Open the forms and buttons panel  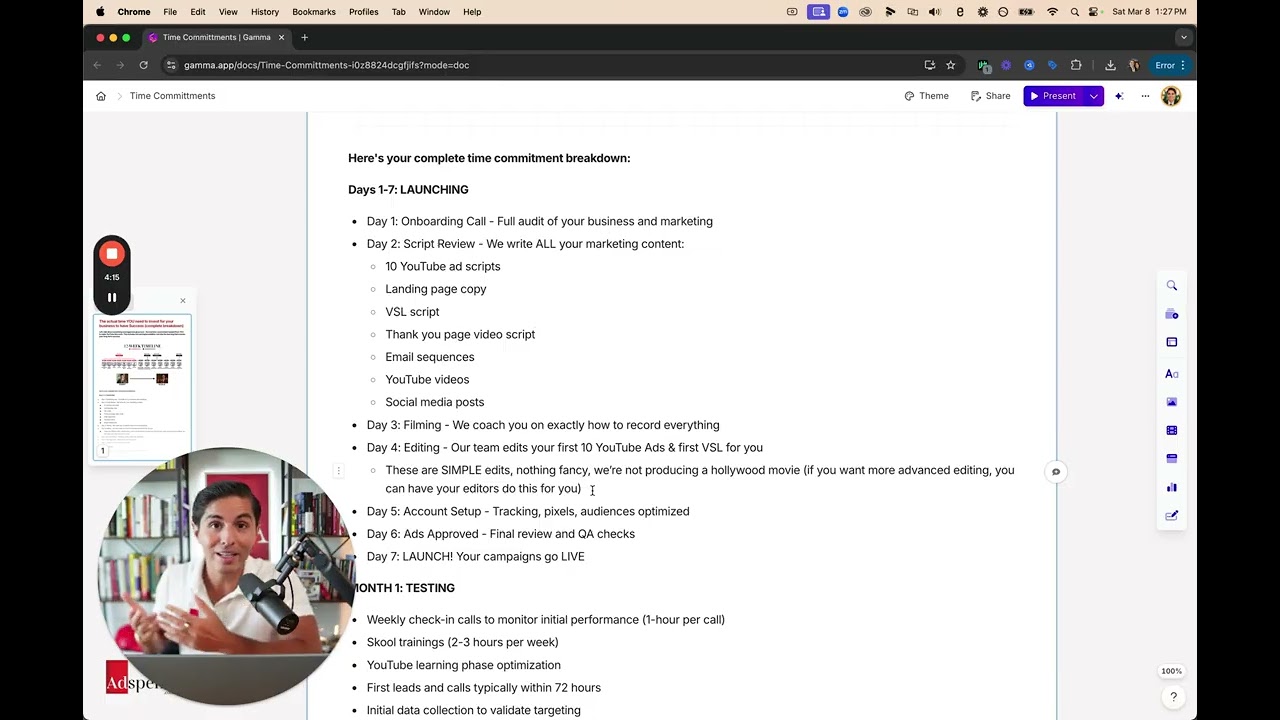pos(1172,516)
